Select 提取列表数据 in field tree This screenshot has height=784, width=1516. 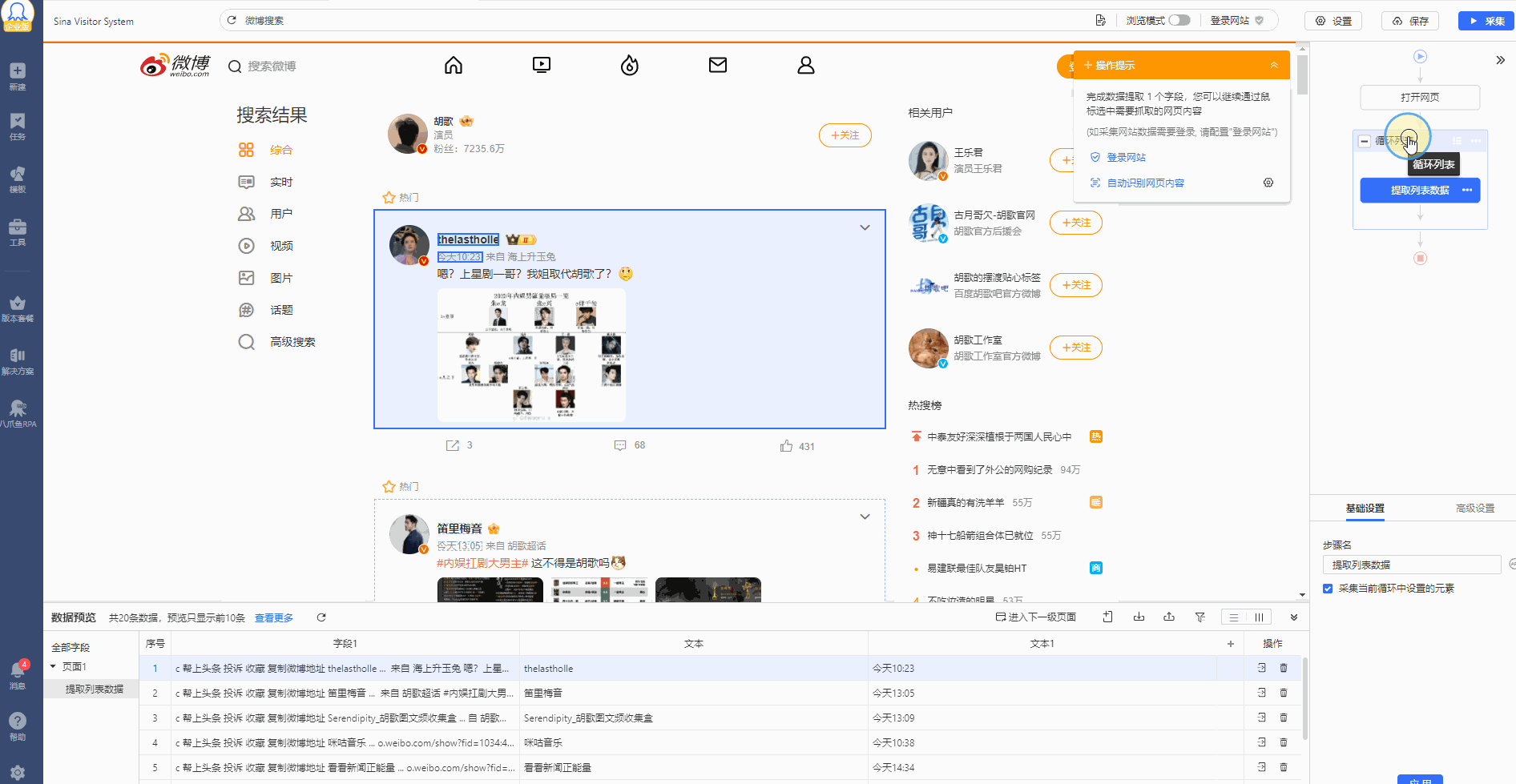coord(94,689)
